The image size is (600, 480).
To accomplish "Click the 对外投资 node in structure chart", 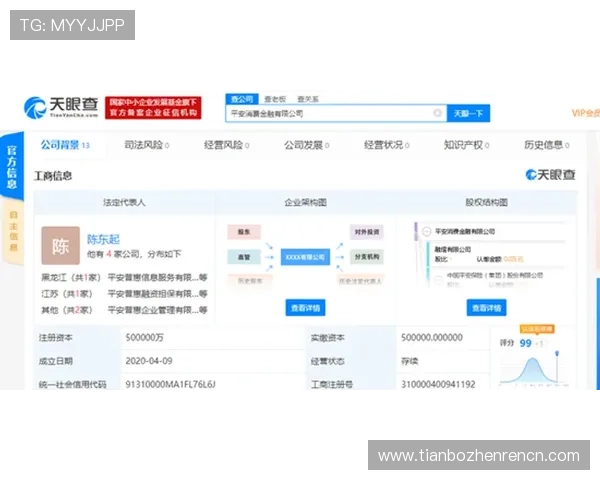I will (x=367, y=232).
